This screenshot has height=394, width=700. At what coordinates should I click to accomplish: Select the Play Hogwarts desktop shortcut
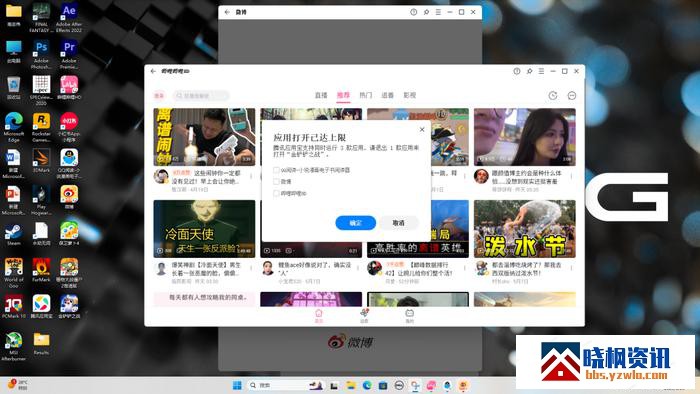coord(41,200)
